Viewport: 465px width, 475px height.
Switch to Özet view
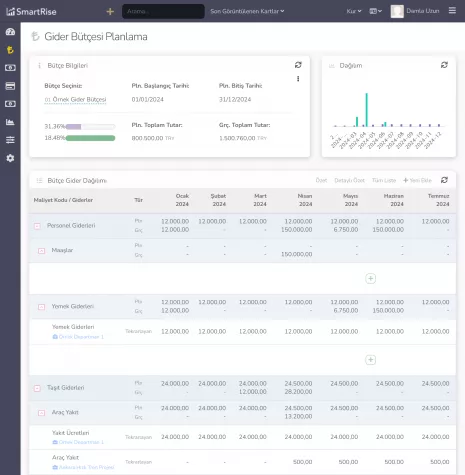click(321, 180)
